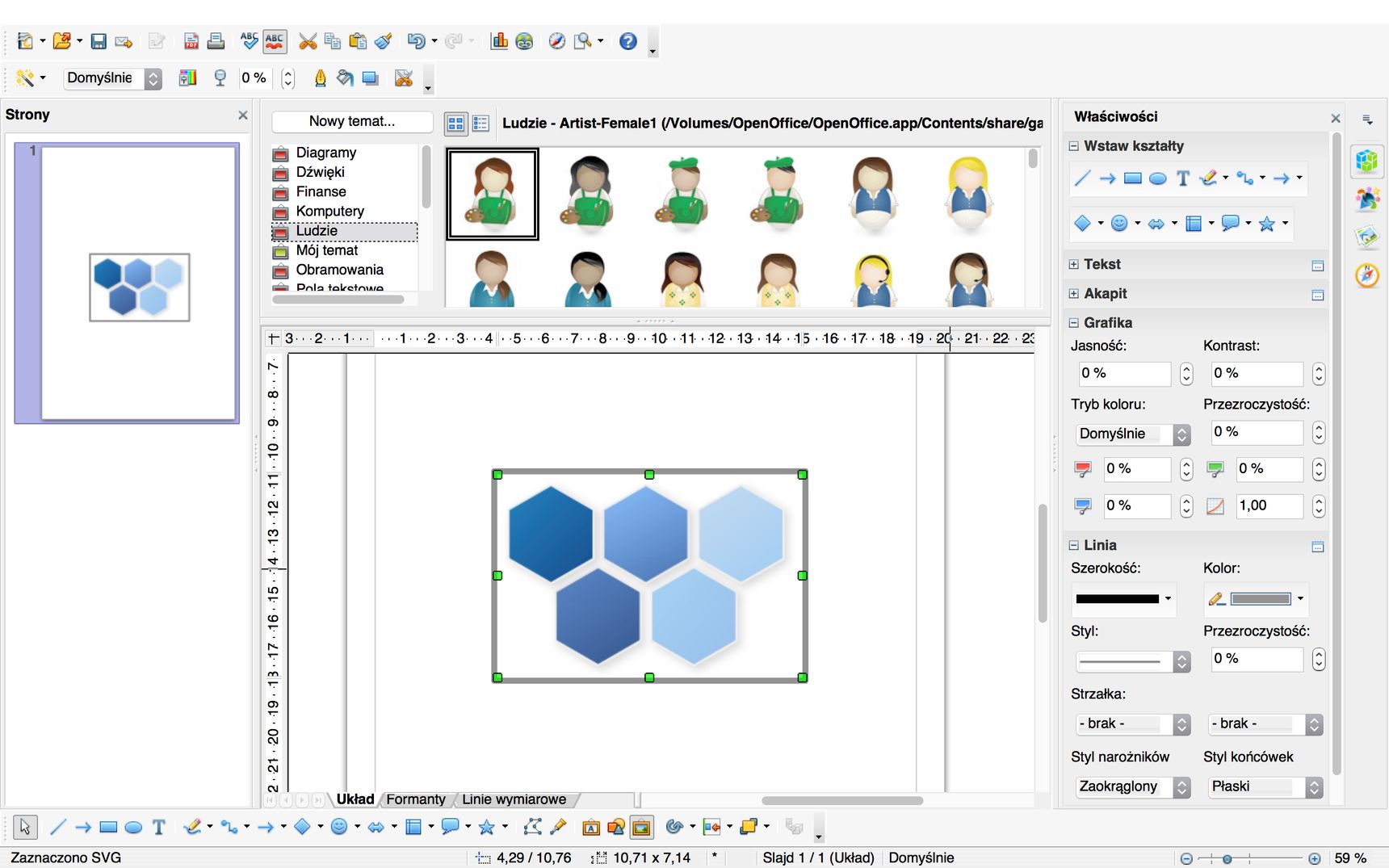Undo the last action

[x=416, y=41]
